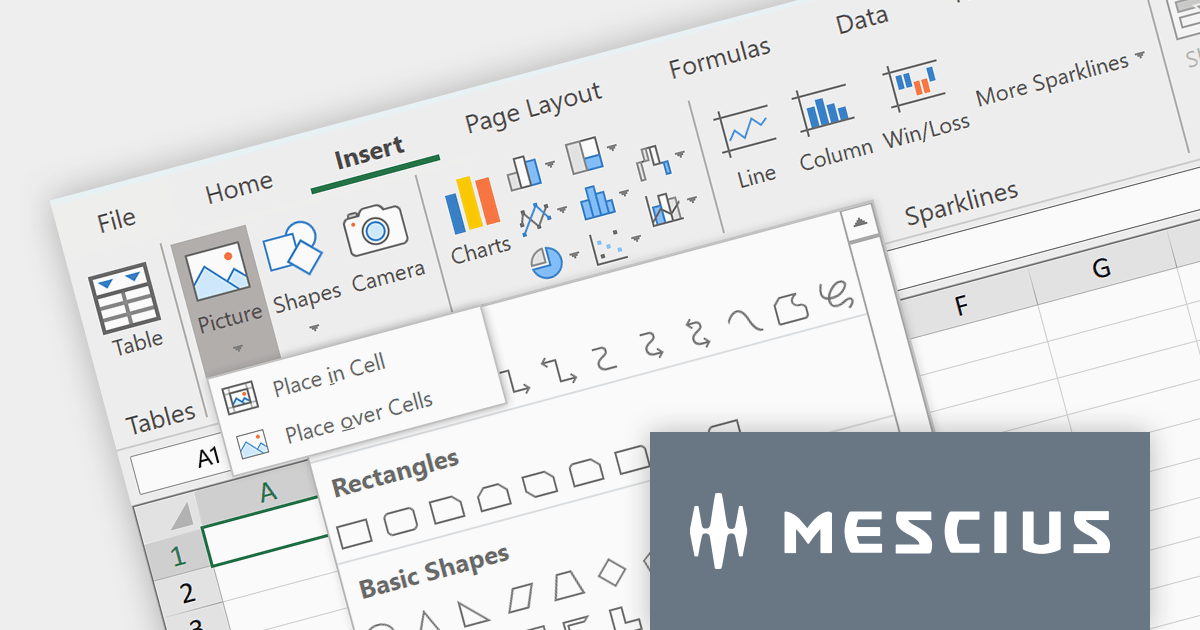This screenshot has height=630, width=1200.
Task: Insert a column or bar chart
Action: [x=523, y=173]
